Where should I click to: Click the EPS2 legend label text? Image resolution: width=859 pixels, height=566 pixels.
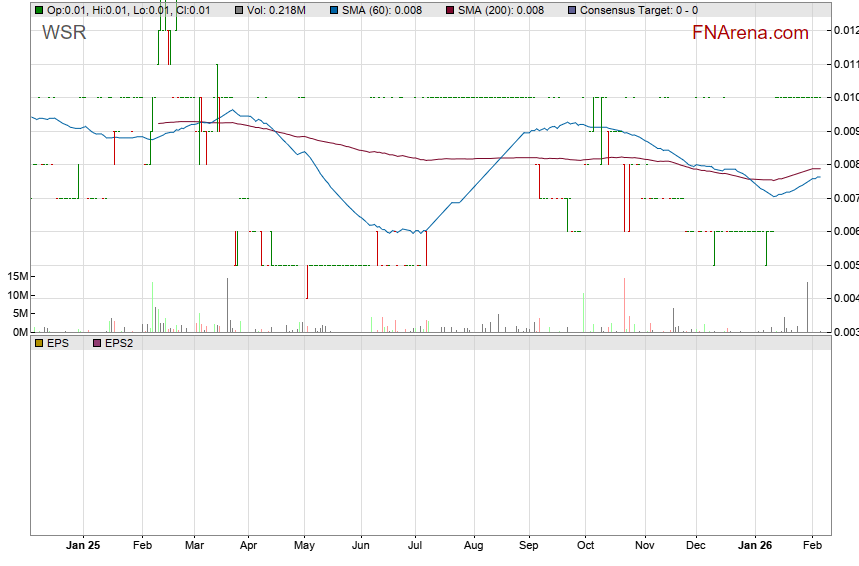tap(119, 342)
